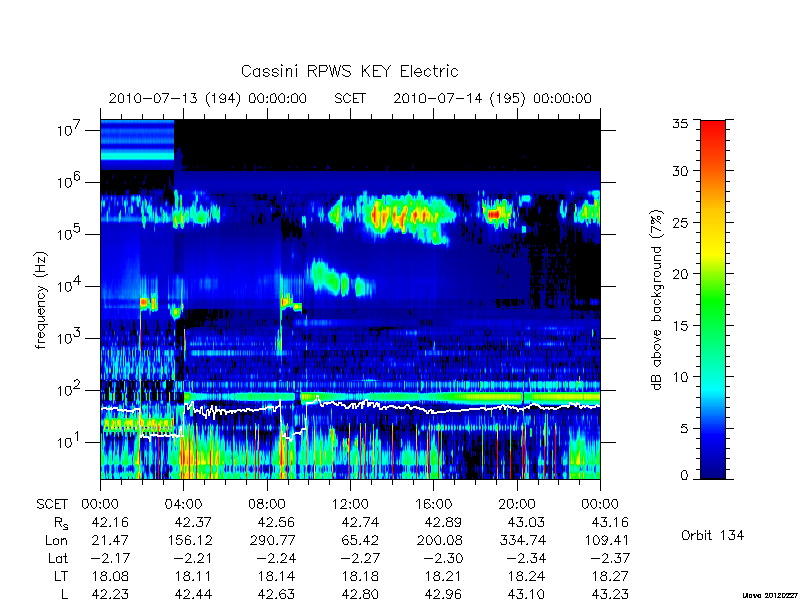Click the '25' value on the color scale

click(x=680, y=222)
